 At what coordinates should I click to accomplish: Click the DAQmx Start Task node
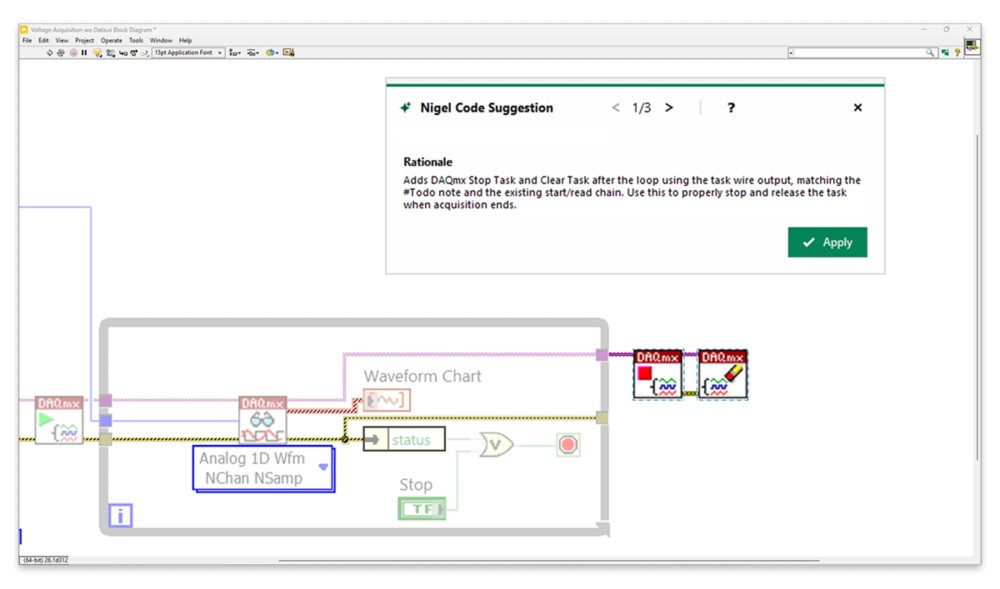pyautogui.click(x=59, y=420)
